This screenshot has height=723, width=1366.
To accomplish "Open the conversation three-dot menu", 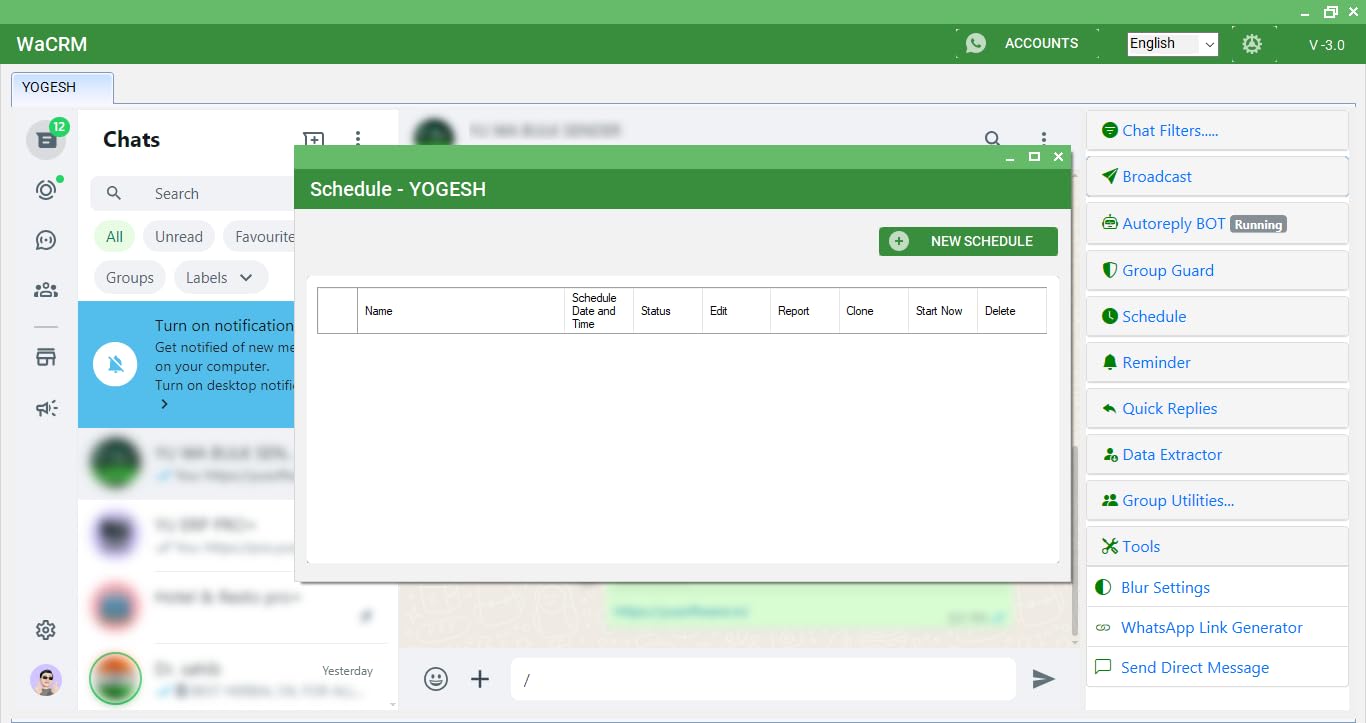I will click(x=1044, y=139).
